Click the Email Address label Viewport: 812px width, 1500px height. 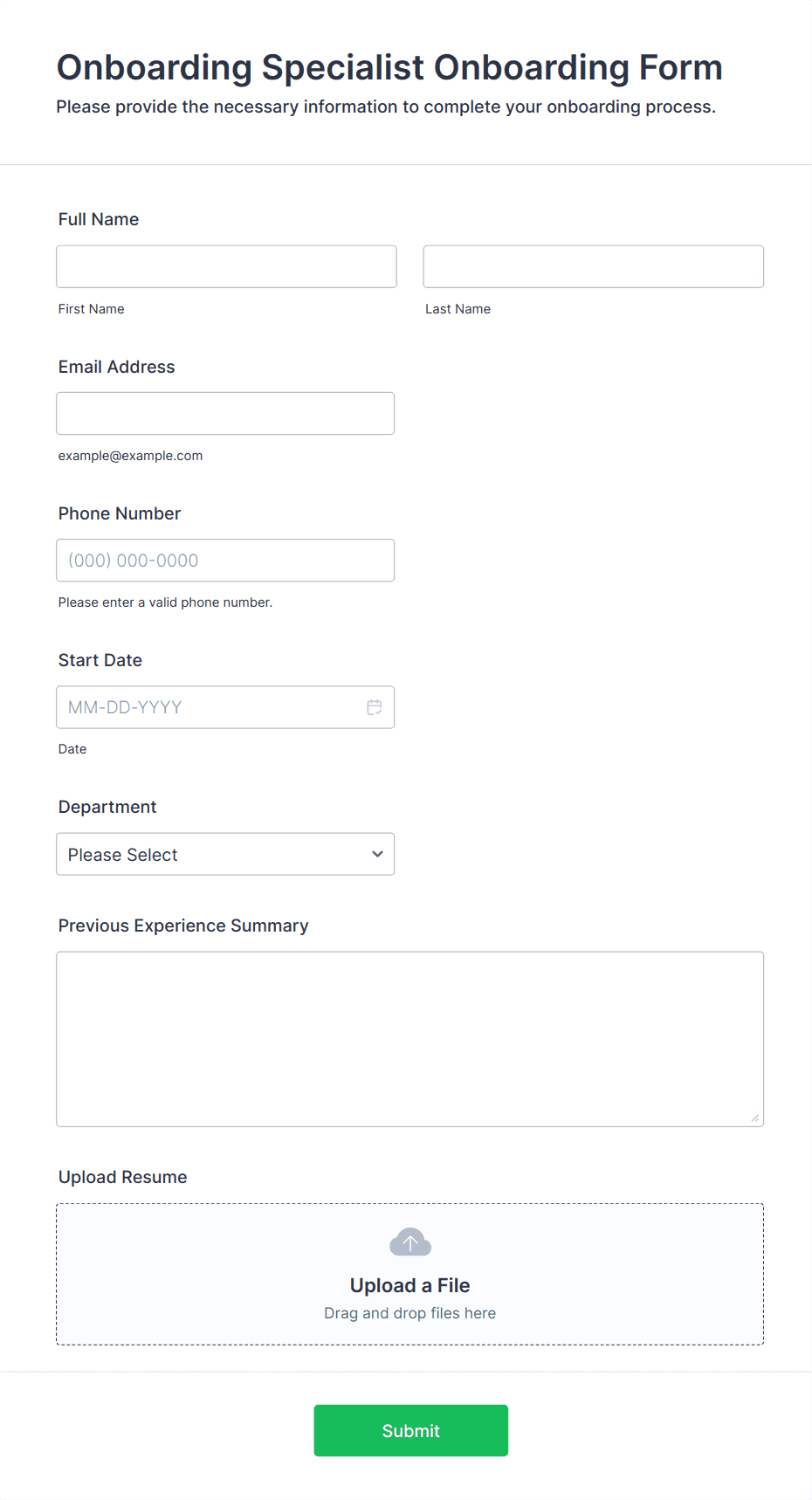(117, 367)
